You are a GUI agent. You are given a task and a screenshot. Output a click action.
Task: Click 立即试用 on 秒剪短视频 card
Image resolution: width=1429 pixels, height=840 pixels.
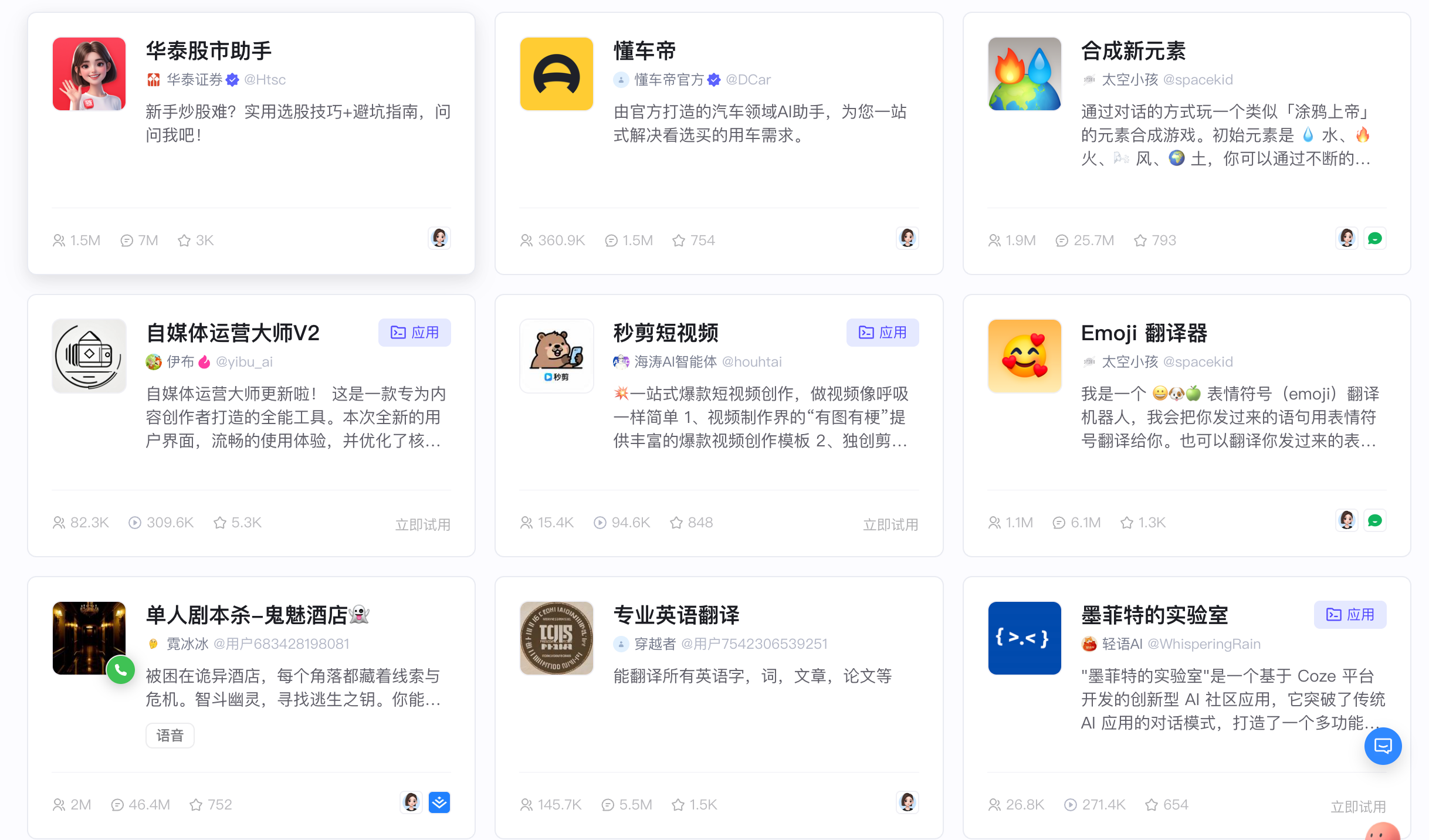coord(890,524)
